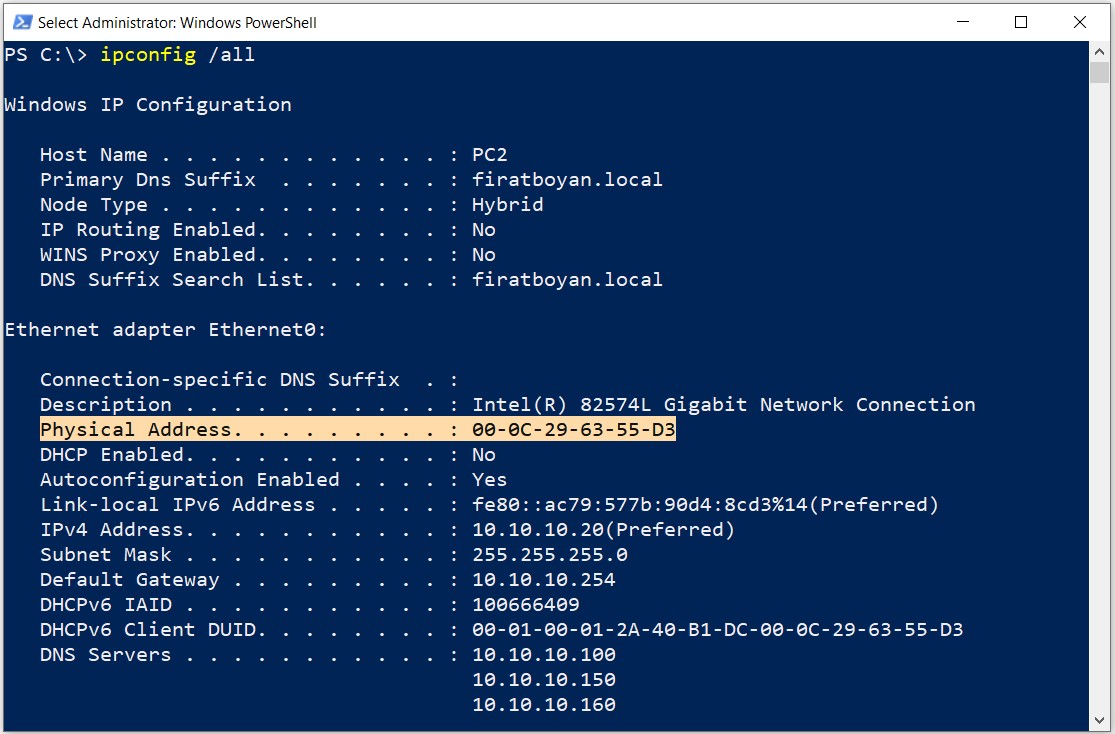1115x734 pixels.
Task: Close the Administrator PowerShell window
Action: (x=1079, y=22)
